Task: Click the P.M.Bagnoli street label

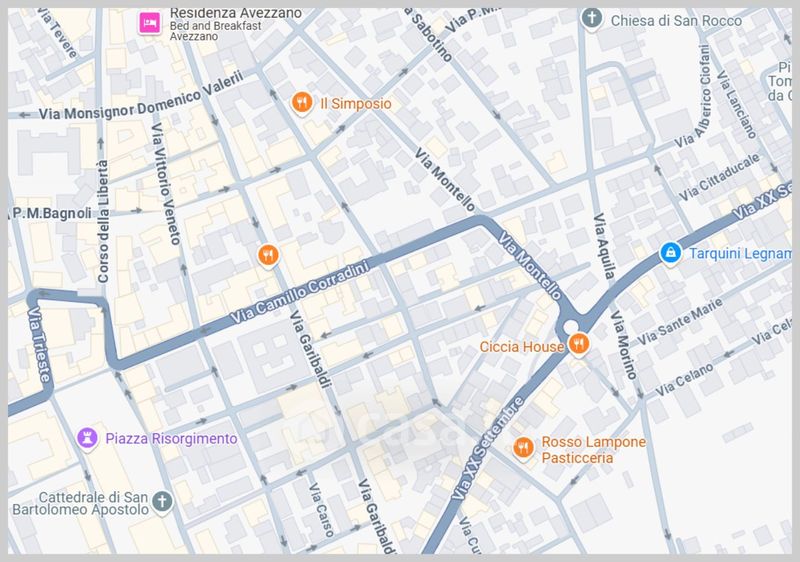Action: point(51,213)
